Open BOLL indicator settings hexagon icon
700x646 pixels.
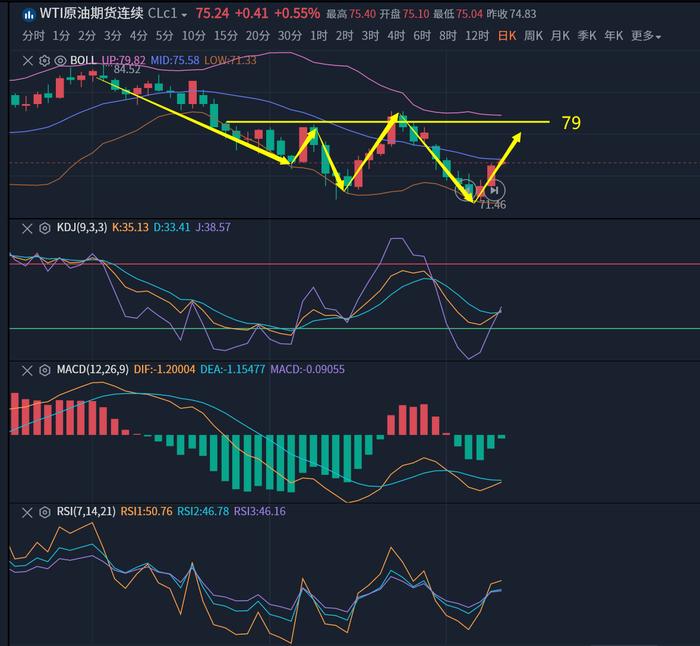[44, 60]
